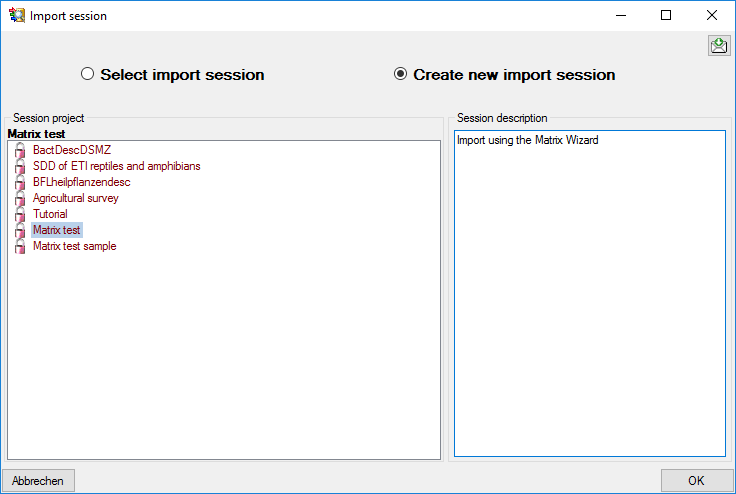
Task: Select the Matrix test sample project
Action: 75,246
